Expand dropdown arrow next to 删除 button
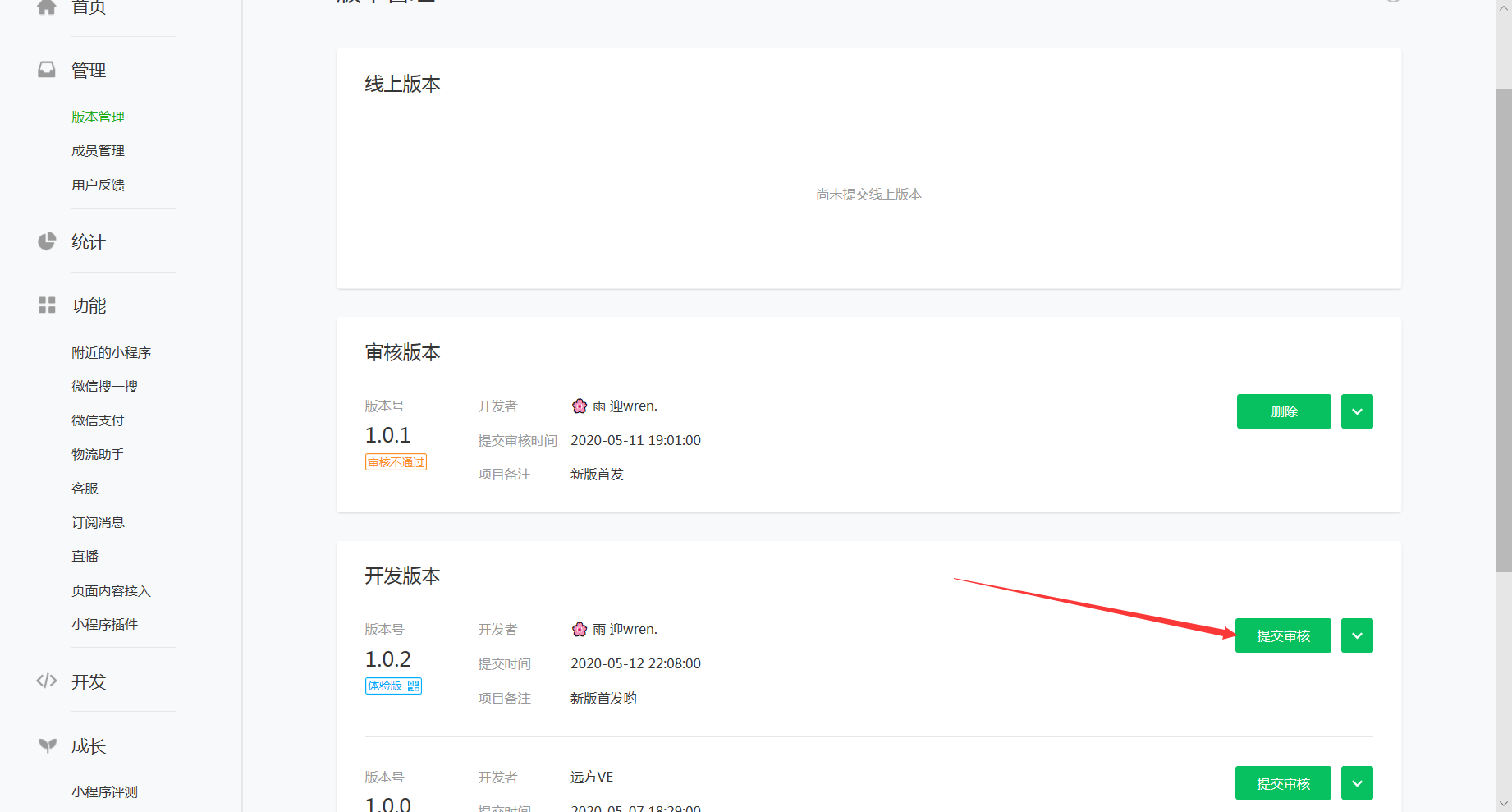This screenshot has height=812, width=1512. pyautogui.click(x=1357, y=411)
